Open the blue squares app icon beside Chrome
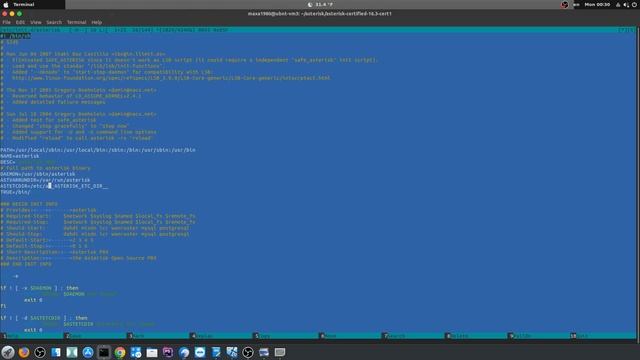The image size is (640, 360). pos(136,352)
